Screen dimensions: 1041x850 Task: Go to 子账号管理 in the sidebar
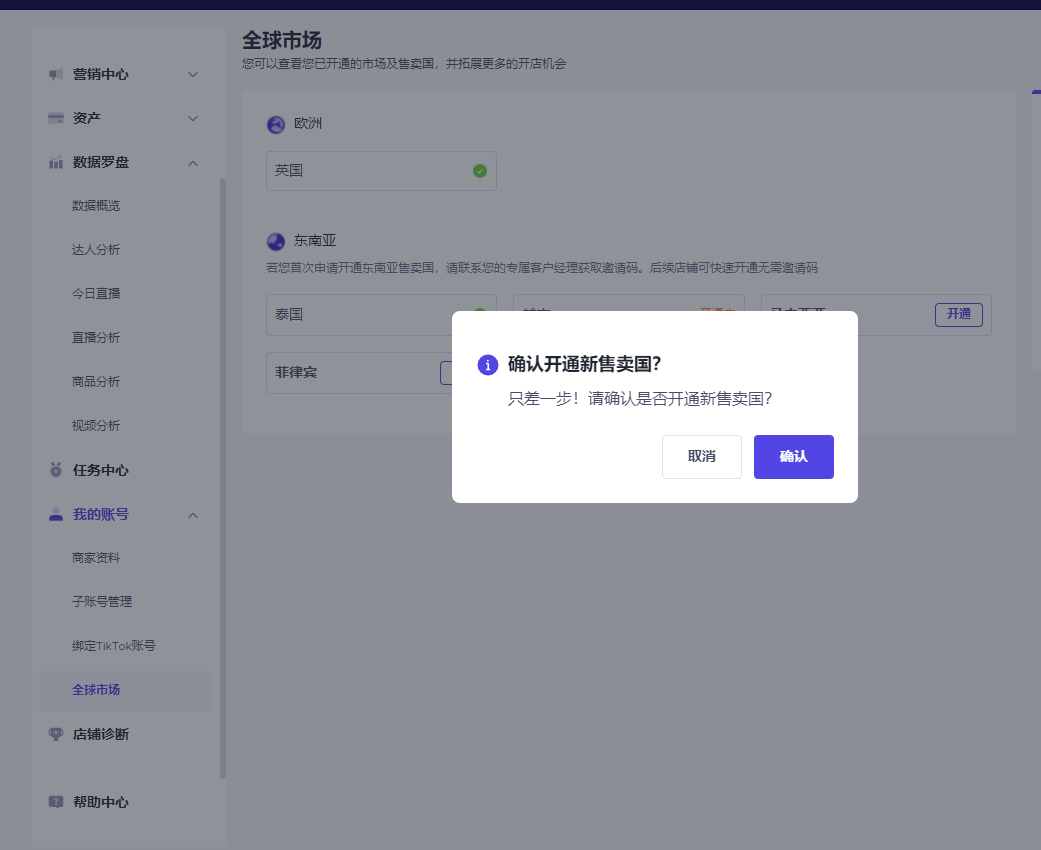(x=102, y=602)
